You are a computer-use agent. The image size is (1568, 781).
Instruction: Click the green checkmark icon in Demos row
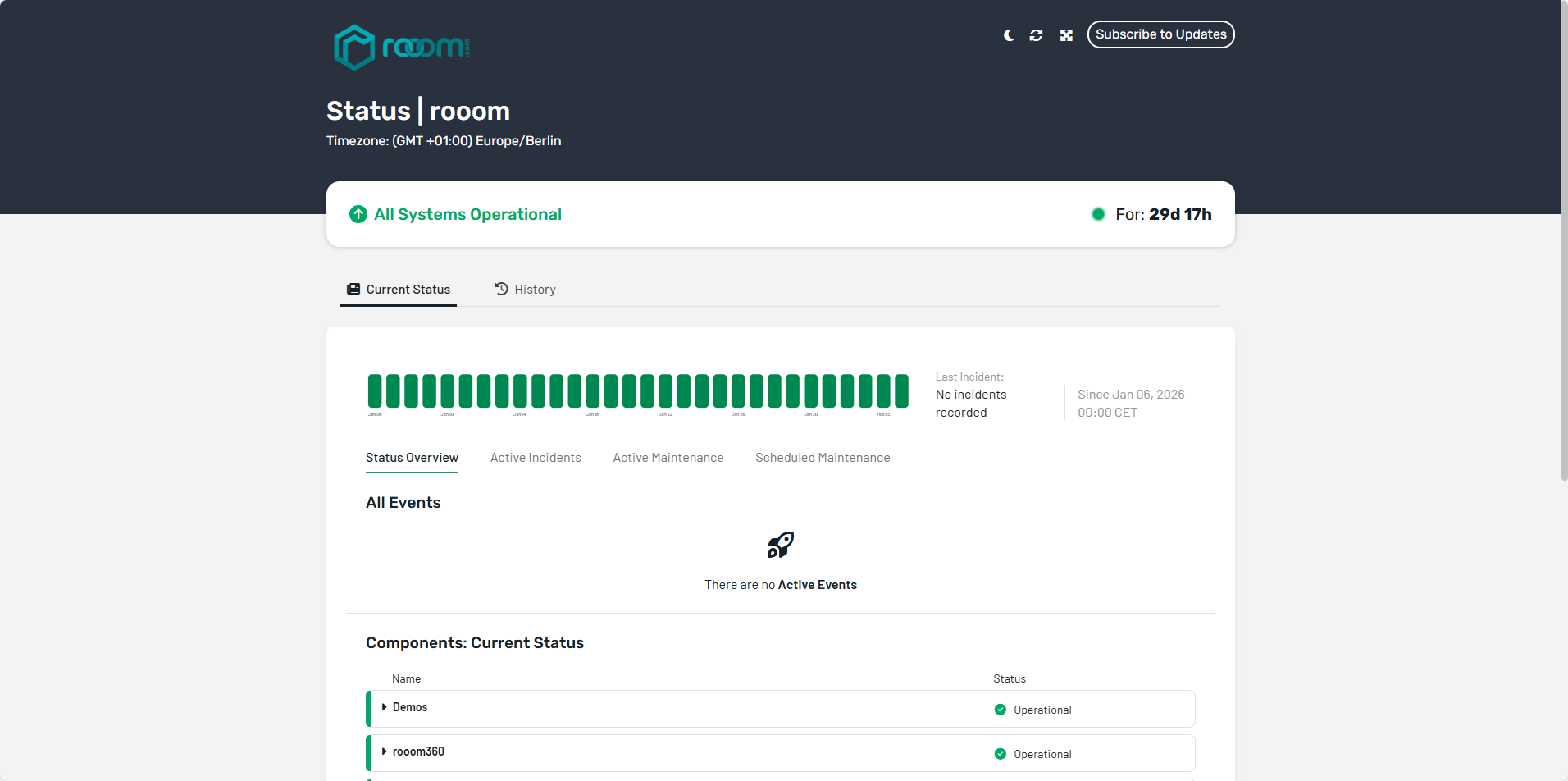tap(1000, 710)
